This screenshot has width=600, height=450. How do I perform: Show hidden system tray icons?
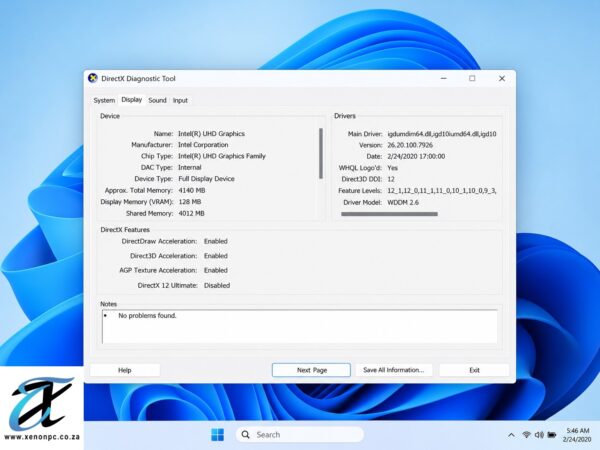coord(511,435)
